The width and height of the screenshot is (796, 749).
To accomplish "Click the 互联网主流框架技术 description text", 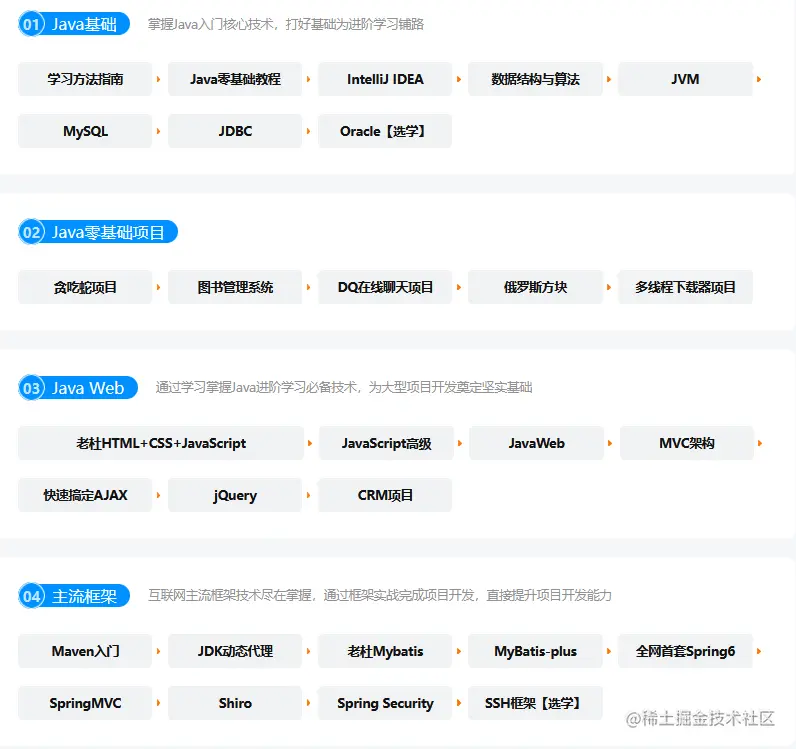I will 380,595.
